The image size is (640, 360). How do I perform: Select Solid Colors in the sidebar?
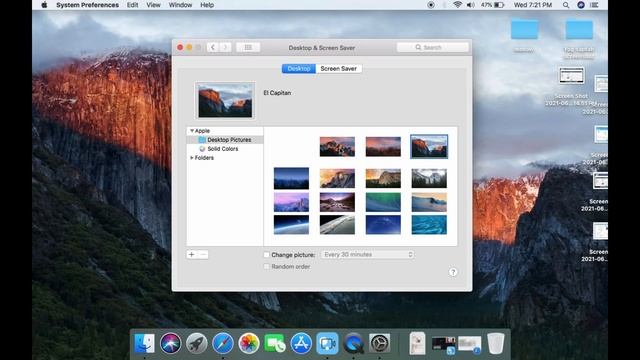tap(225, 149)
